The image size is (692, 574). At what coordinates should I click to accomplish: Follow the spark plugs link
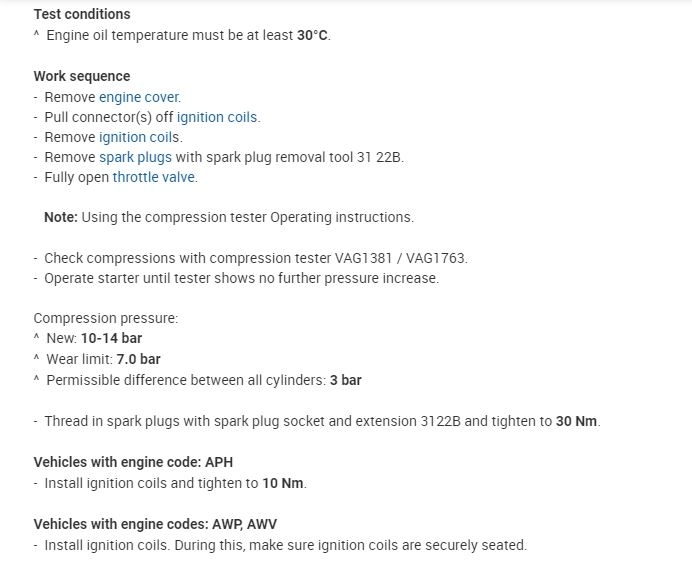135,157
